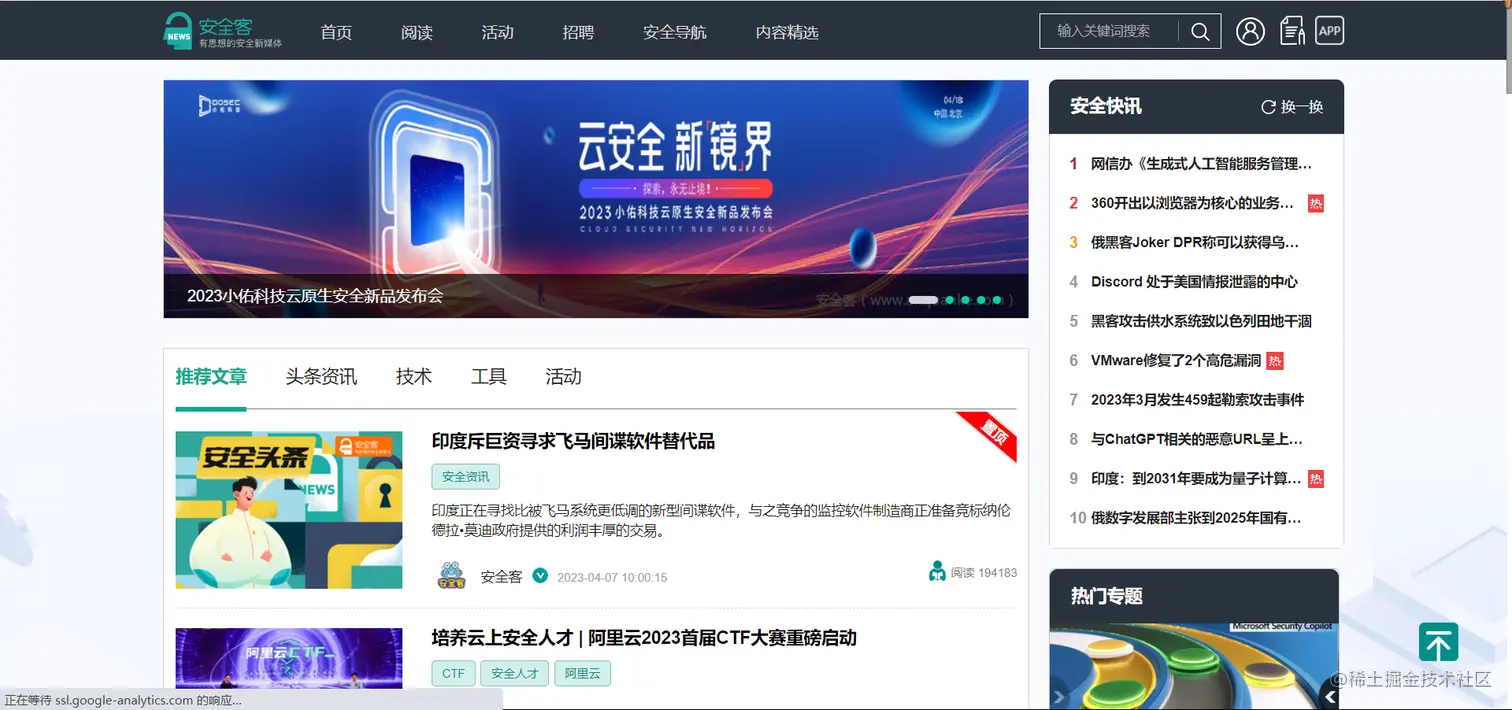Open the APP download icon
The width and height of the screenshot is (1512, 710).
click(x=1329, y=31)
